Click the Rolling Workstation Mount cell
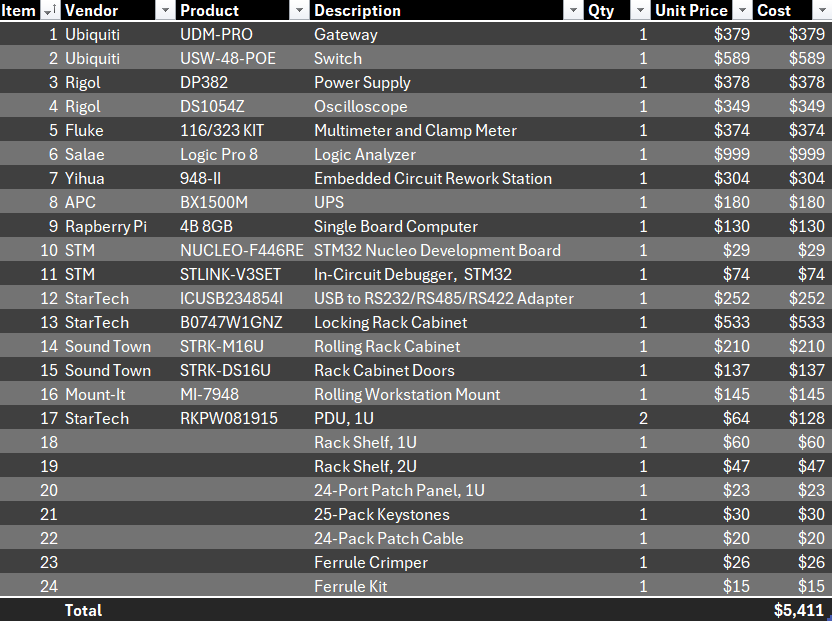 pyautogui.click(x=447, y=394)
